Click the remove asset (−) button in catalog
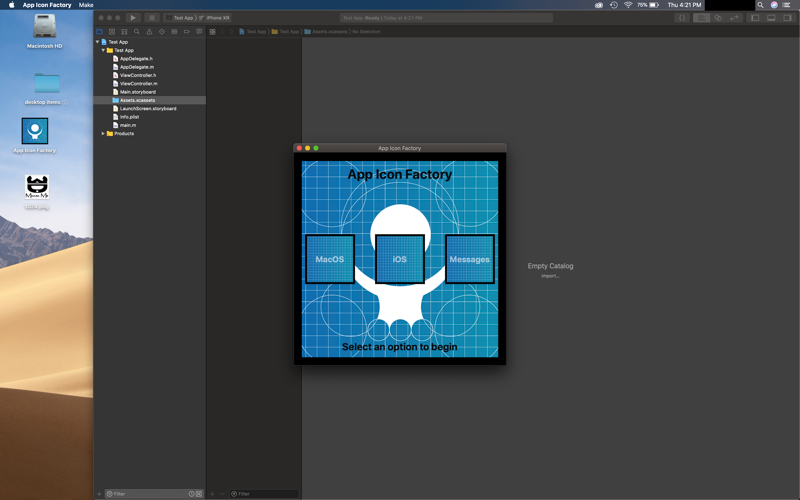 coord(222,494)
